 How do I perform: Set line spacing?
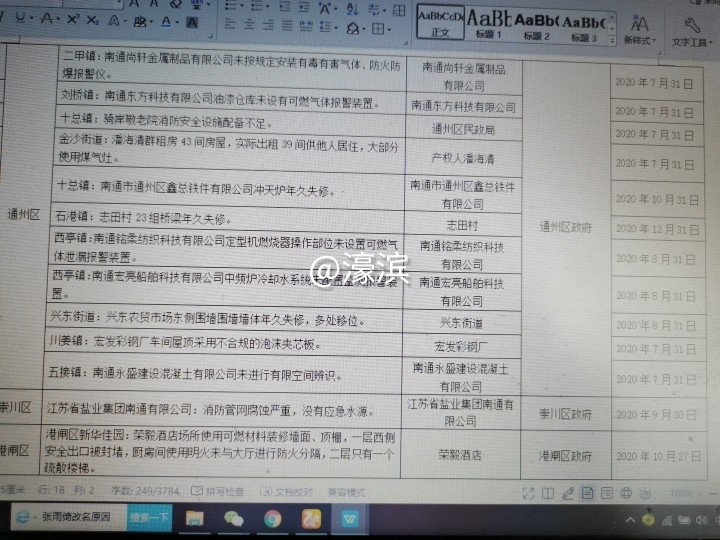pyautogui.click(x=325, y=27)
